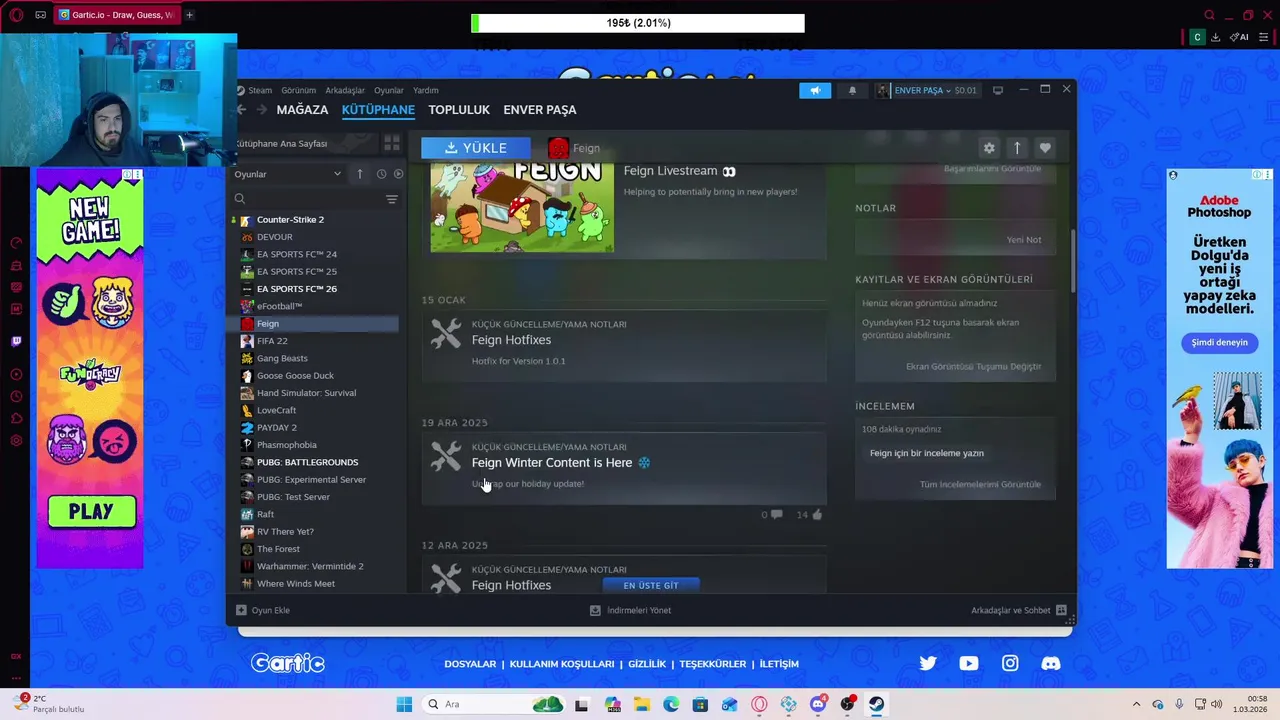
Task: Click Ekran Görüntüsü Tuşumu Değiştir link
Action: (x=973, y=367)
